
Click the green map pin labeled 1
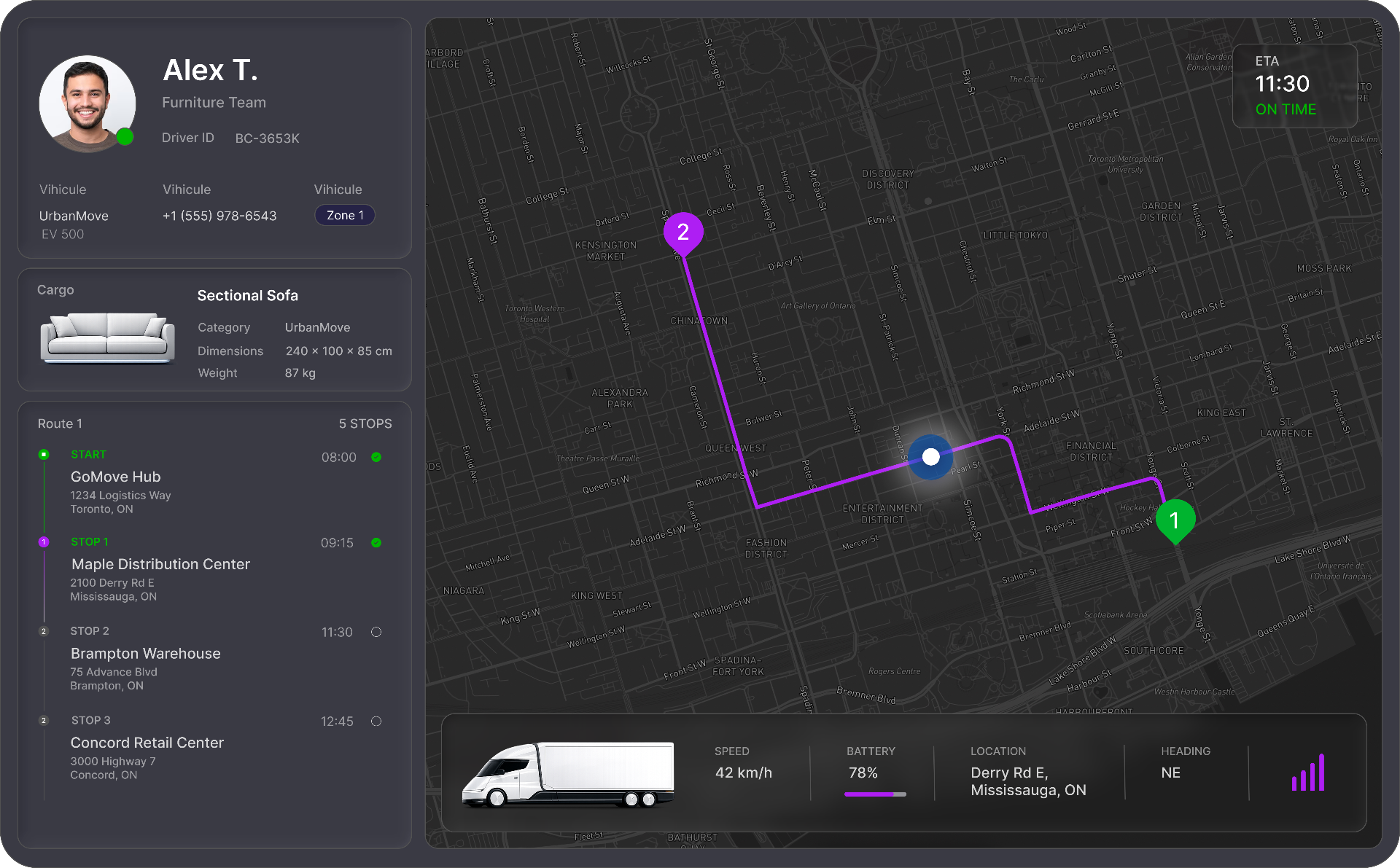point(1175,521)
